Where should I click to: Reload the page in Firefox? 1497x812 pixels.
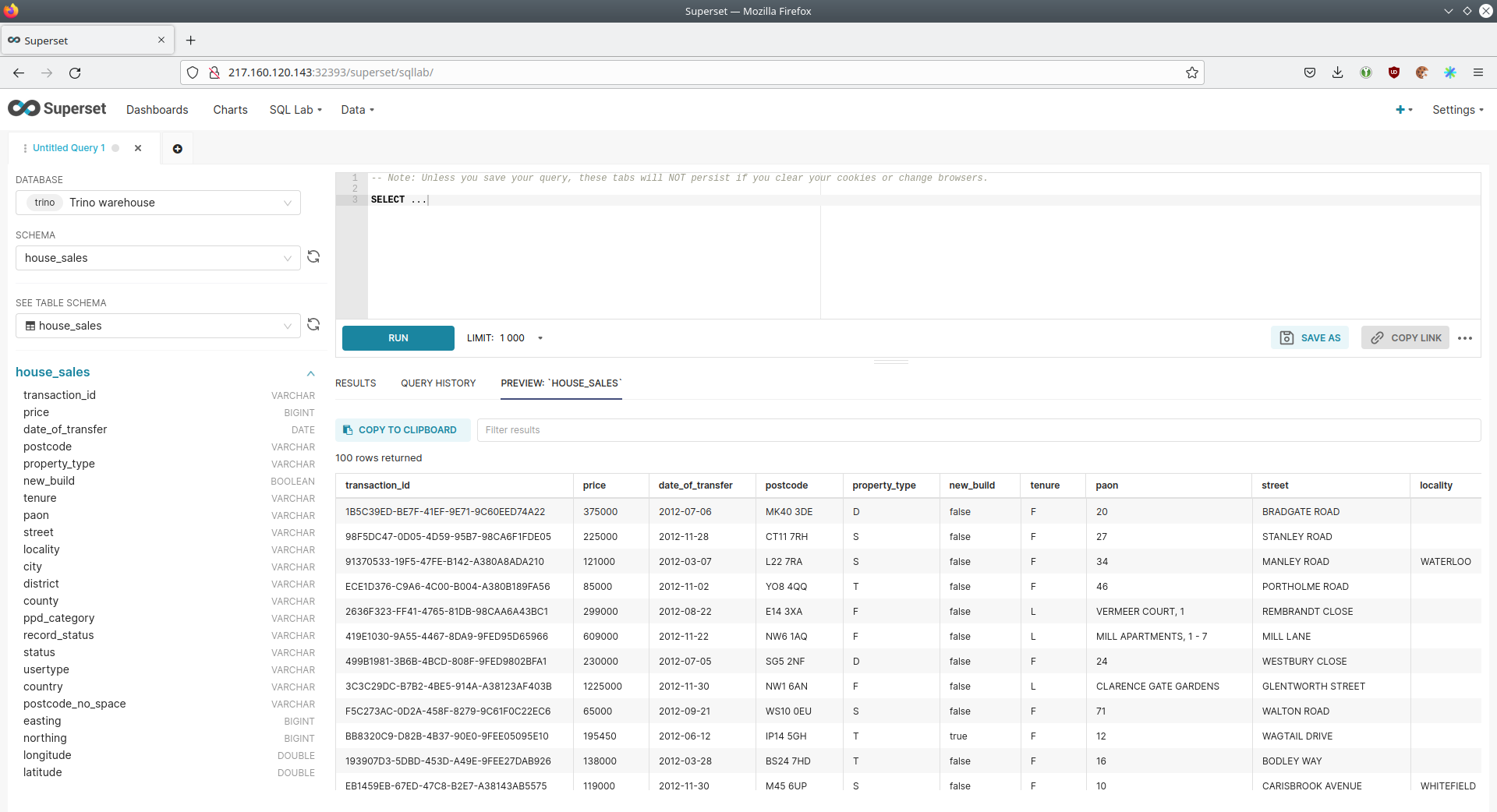75,72
